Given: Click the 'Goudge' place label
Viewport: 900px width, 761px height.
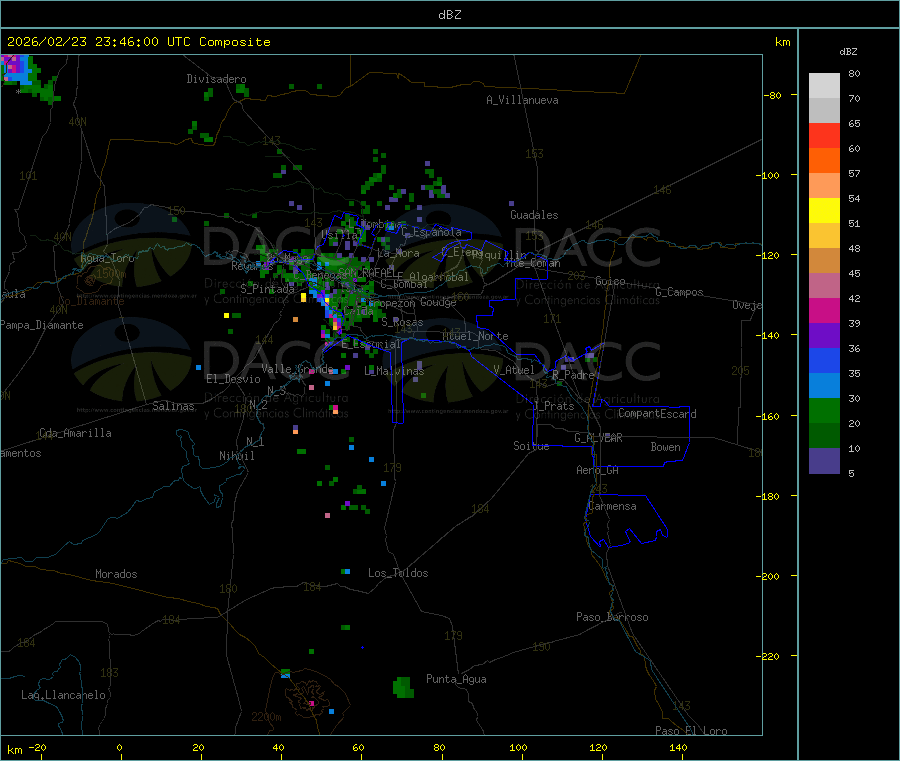Looking at the screenshot, I should click(x=438, y=302).
